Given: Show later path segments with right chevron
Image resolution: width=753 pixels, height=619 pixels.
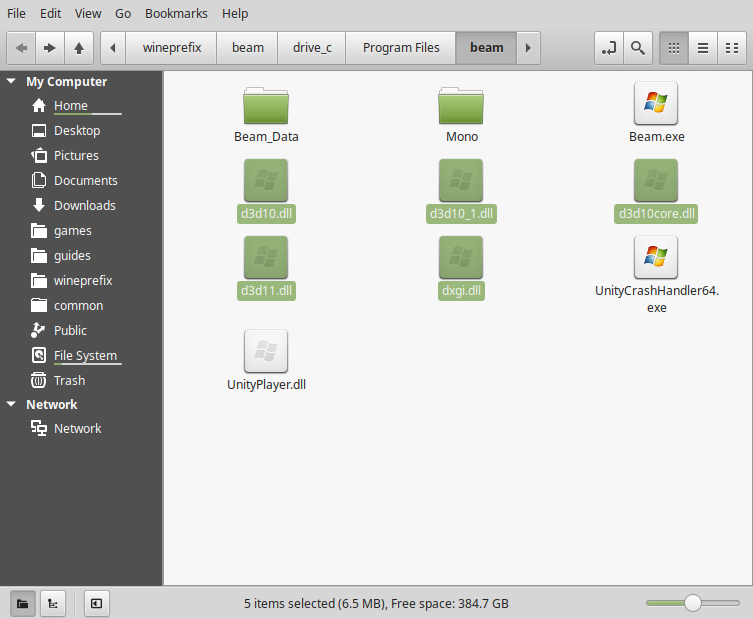Looking at the screenshot, I should tap(528, 48).
